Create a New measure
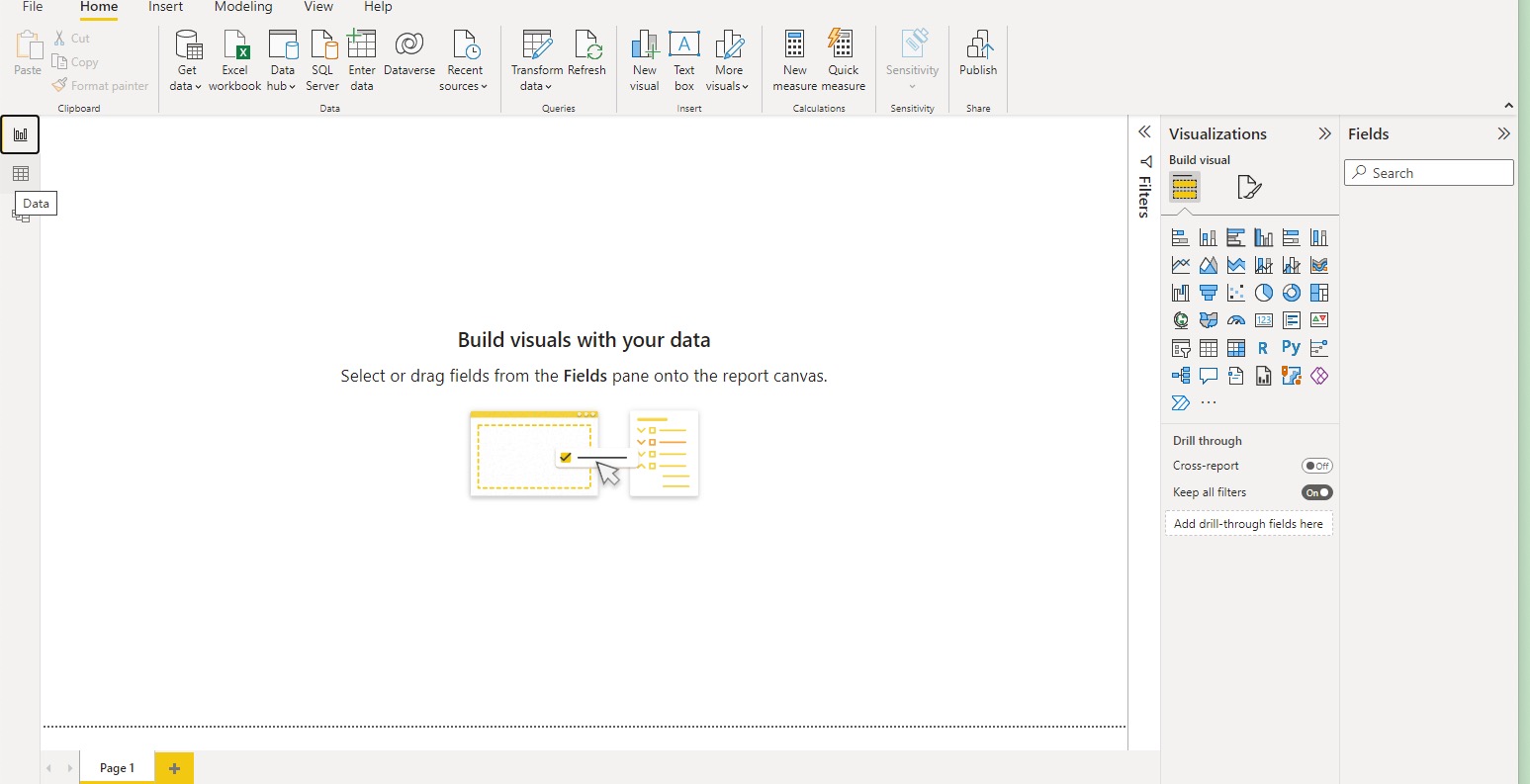The width and height of the screenshot is (1530, 784). pyautogui.click(x=795, y=60)
